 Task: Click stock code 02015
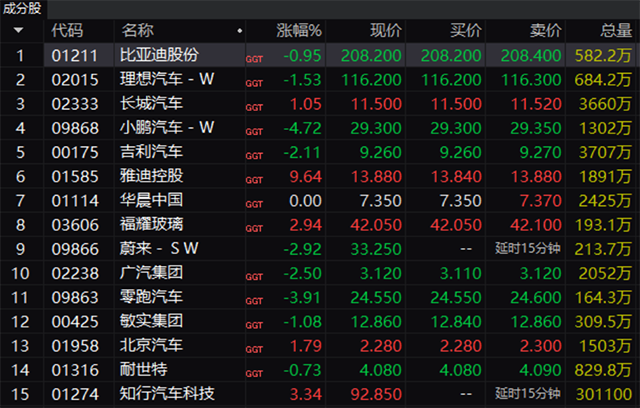point(75,80)
